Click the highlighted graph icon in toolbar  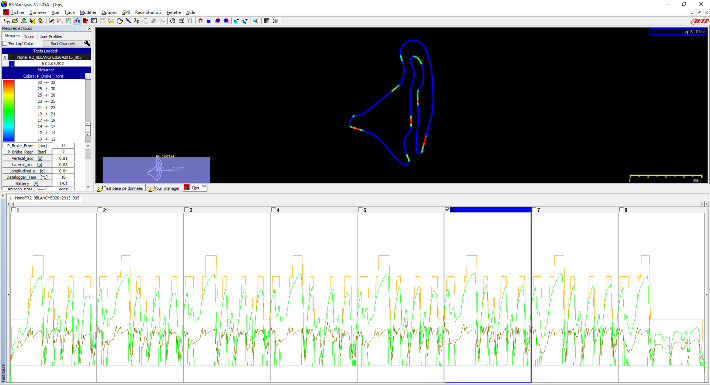tap(77, 21)
